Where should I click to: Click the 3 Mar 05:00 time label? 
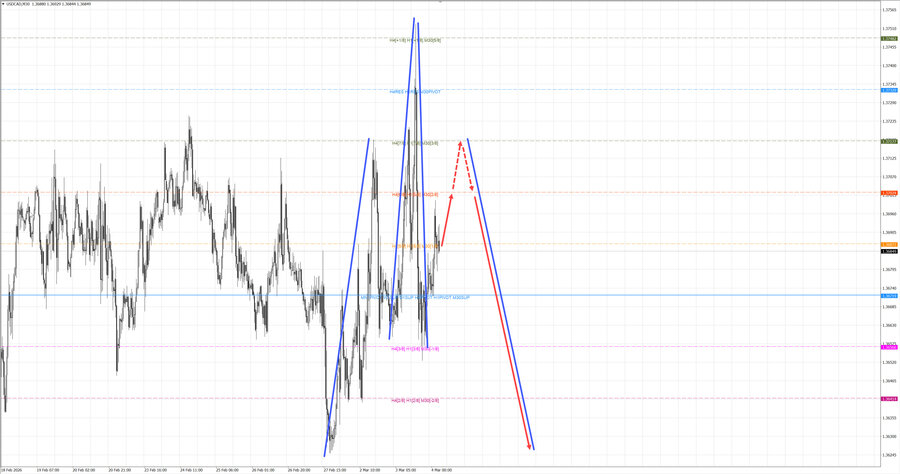click(x=406, y=470)
